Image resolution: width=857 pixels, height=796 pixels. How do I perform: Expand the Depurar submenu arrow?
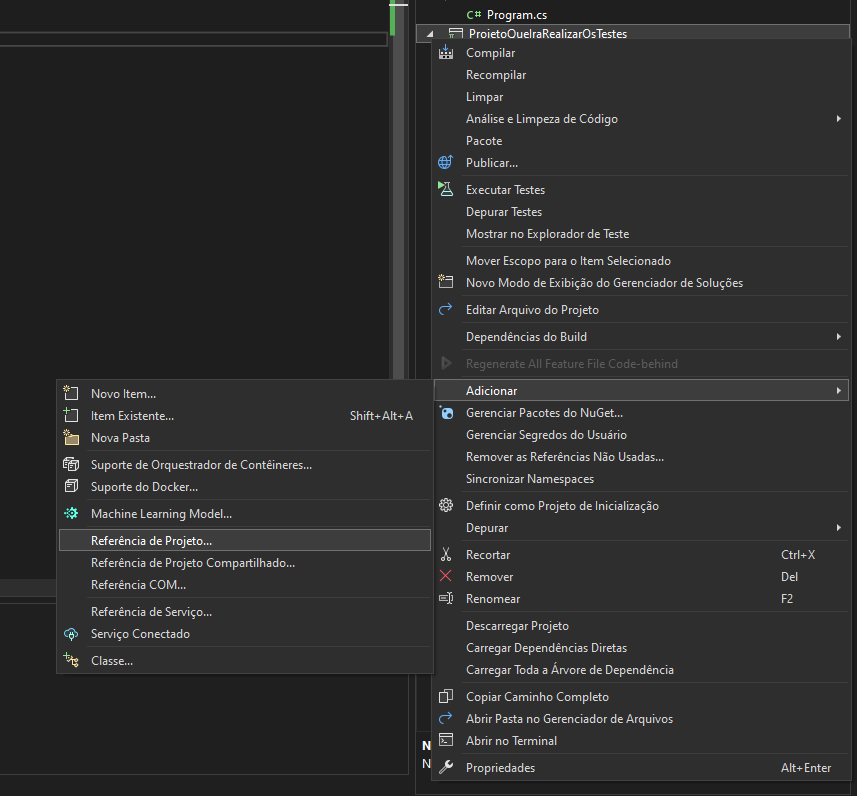838,528
